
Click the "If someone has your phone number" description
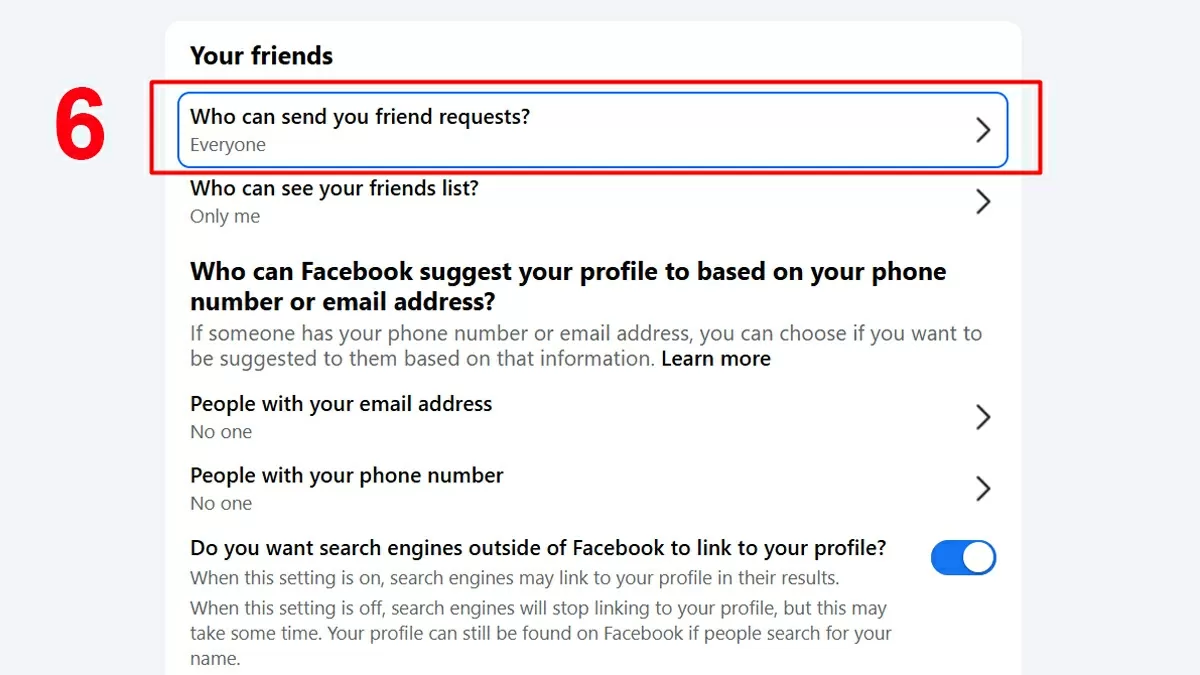[585, 334]
